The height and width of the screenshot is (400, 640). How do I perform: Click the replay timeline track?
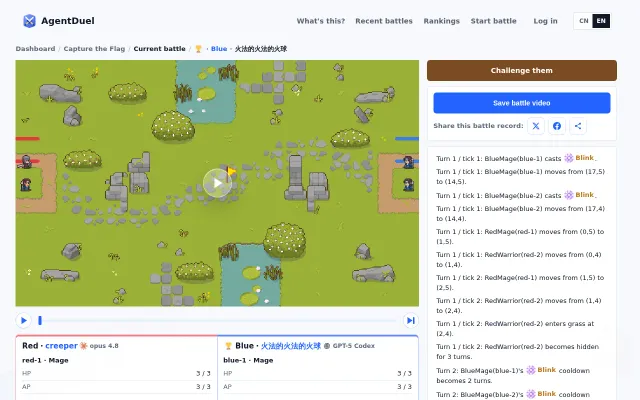[x=217, y=320]
